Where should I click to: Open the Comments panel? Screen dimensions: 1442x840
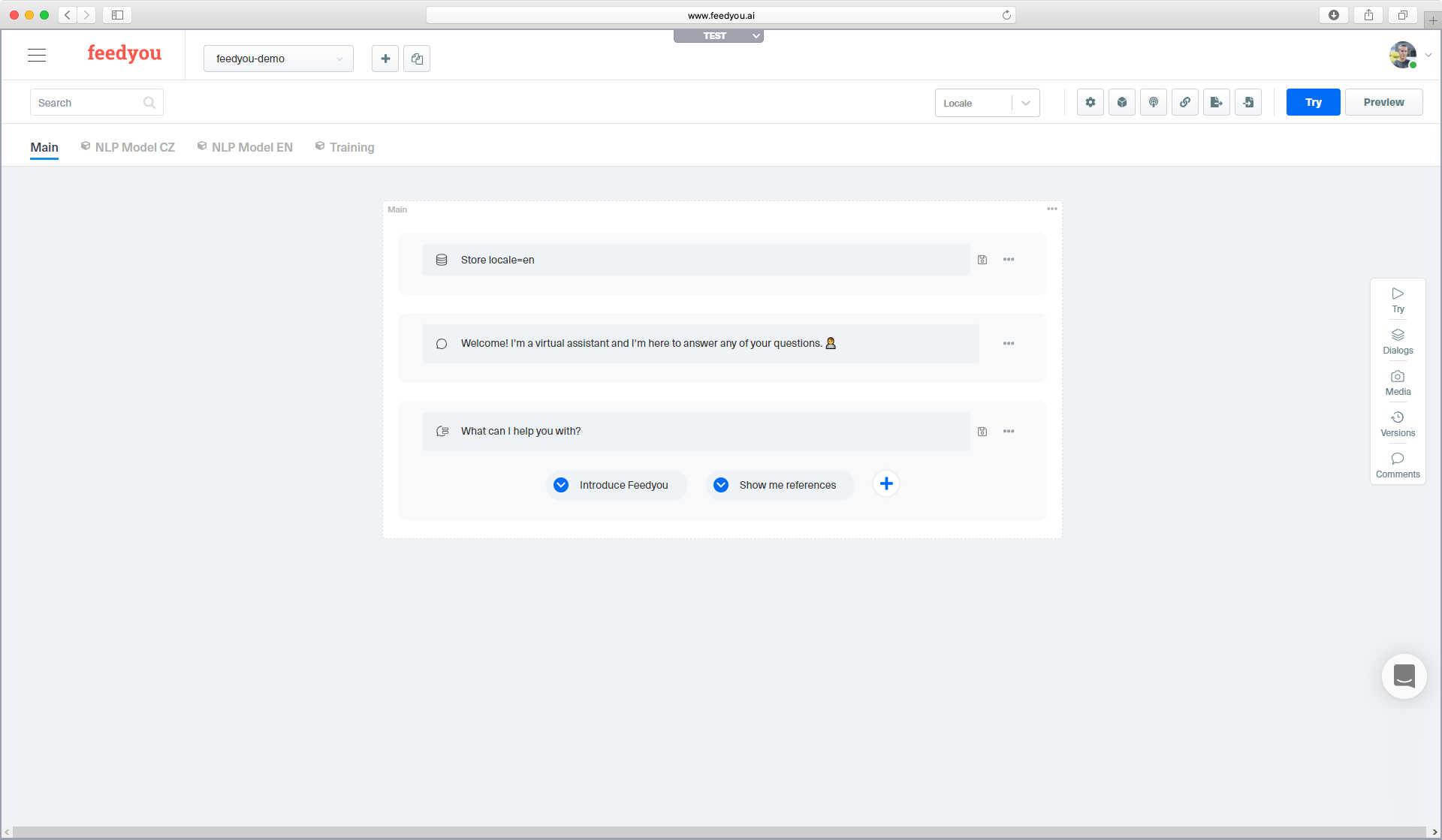(1398, 465)
